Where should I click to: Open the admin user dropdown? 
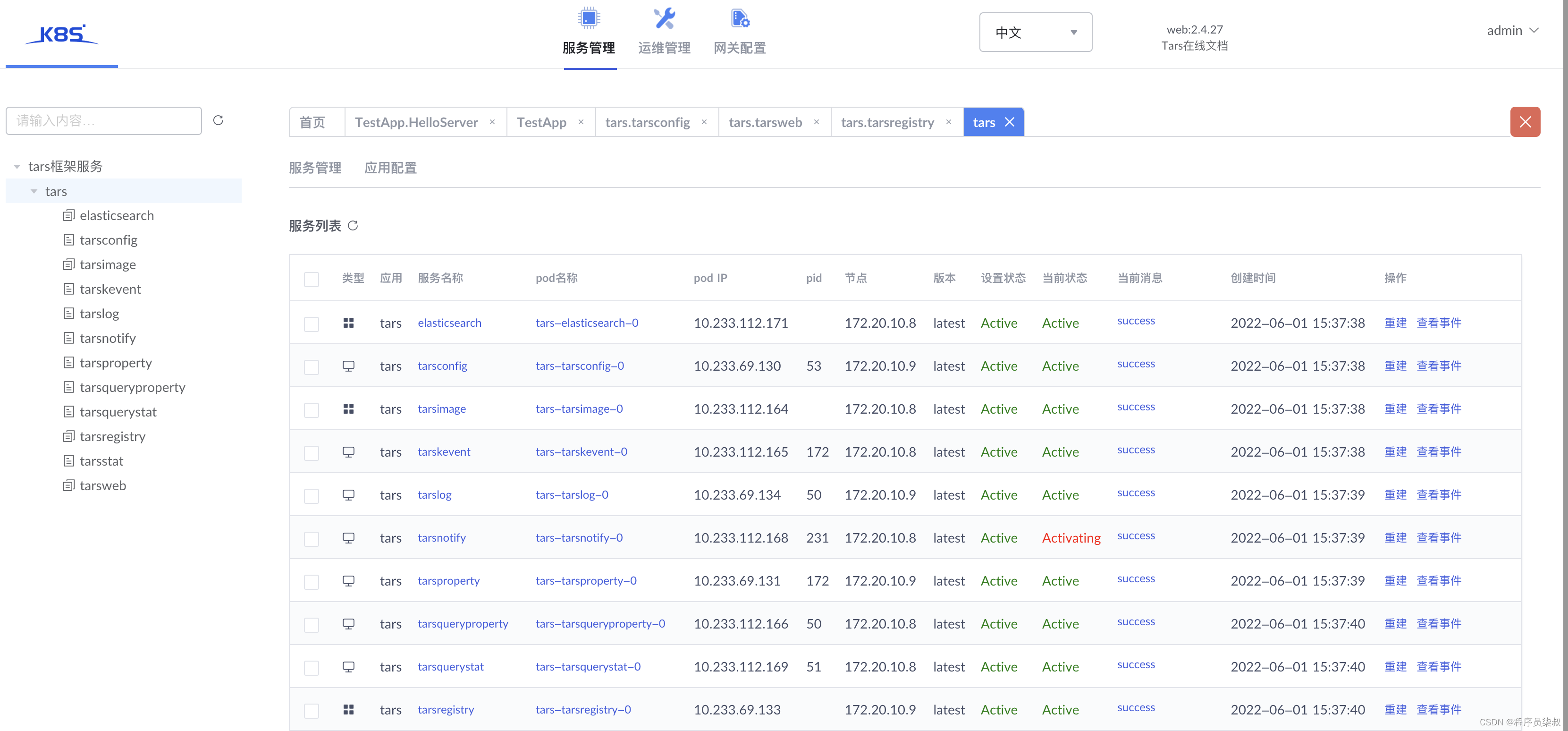(x=1512, y=30)
